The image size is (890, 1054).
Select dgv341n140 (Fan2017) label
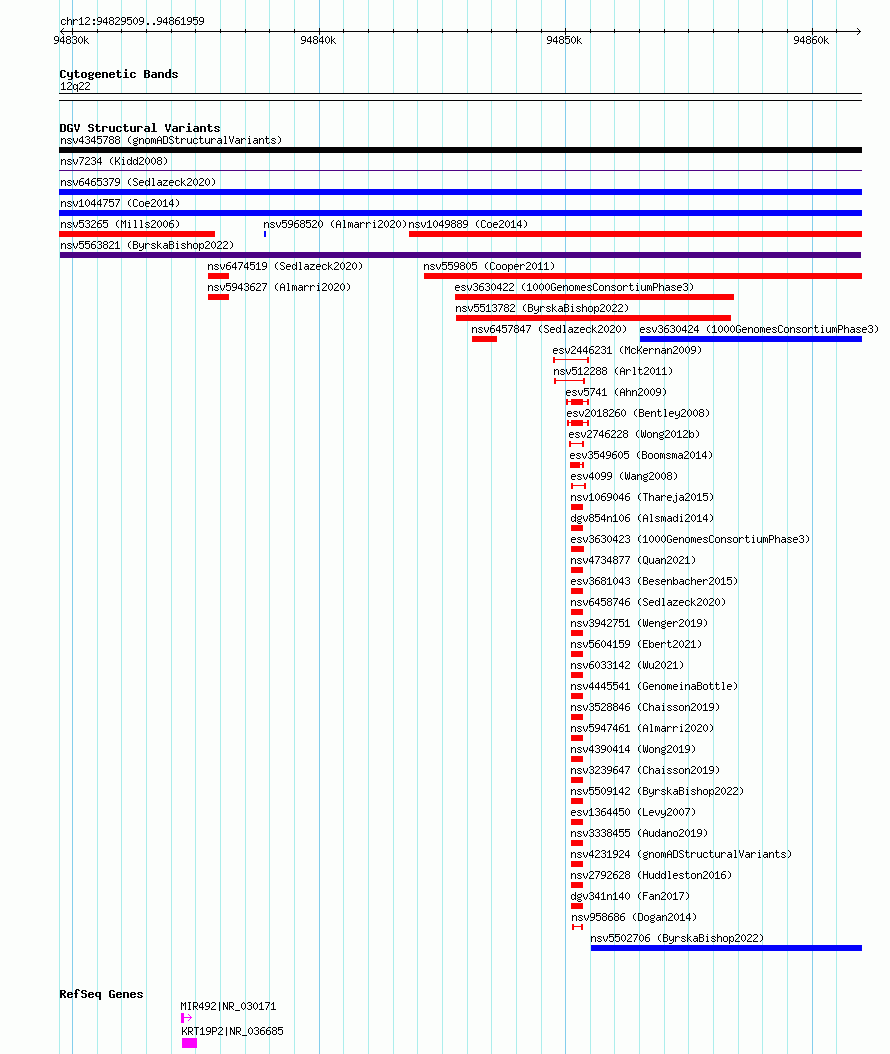tap(630, 896)
